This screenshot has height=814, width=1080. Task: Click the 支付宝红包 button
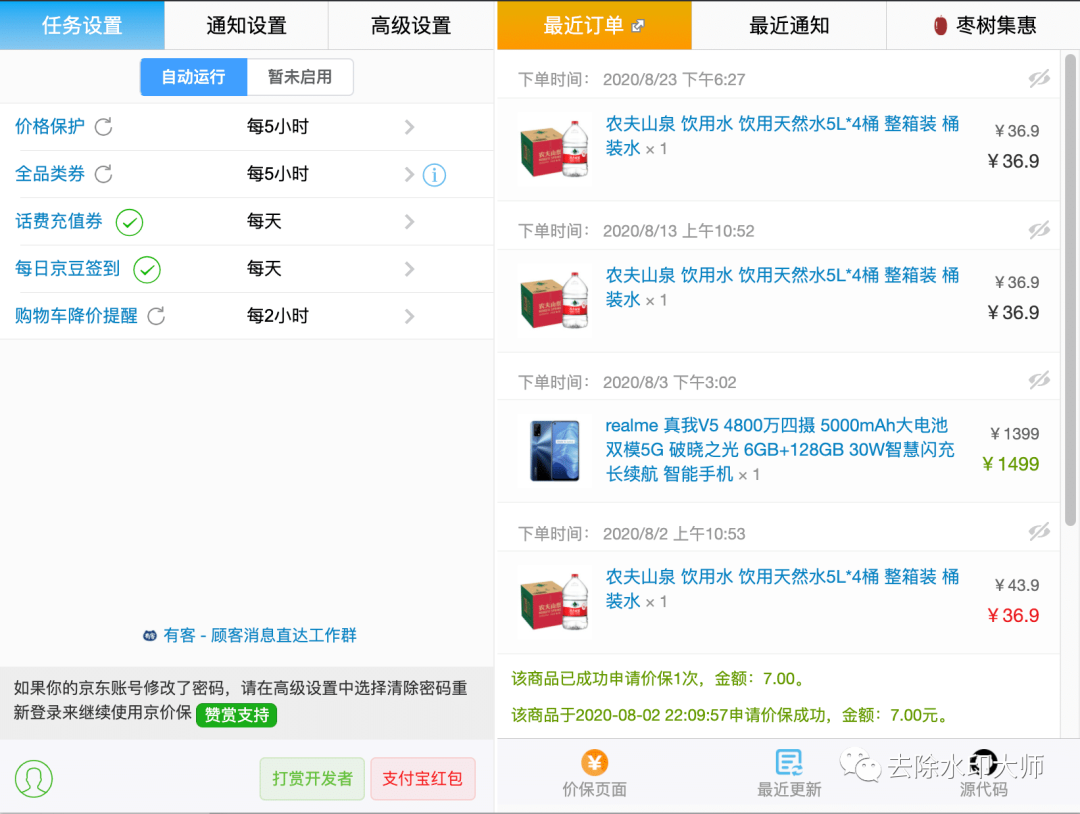point(423,779)
